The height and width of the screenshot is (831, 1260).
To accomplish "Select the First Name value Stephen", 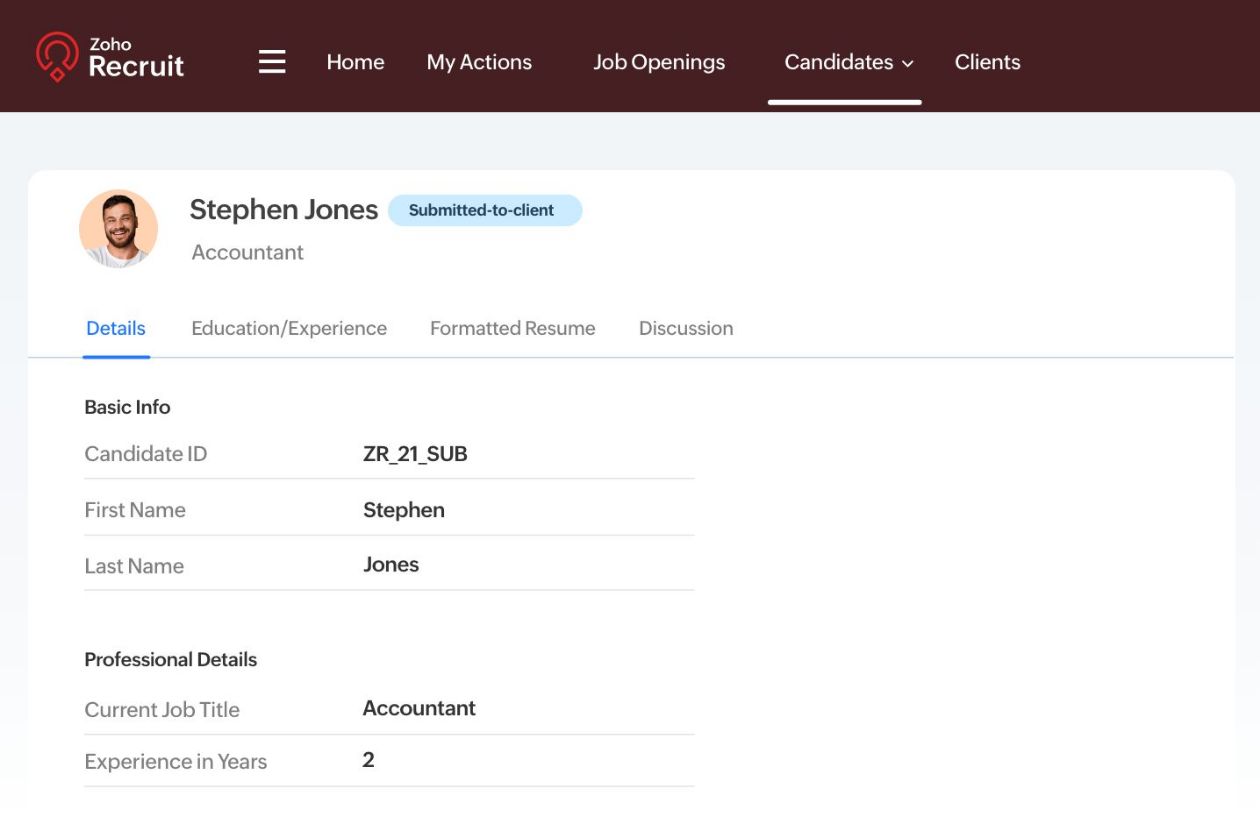I will pyautogui.click(x=403, y=510).
